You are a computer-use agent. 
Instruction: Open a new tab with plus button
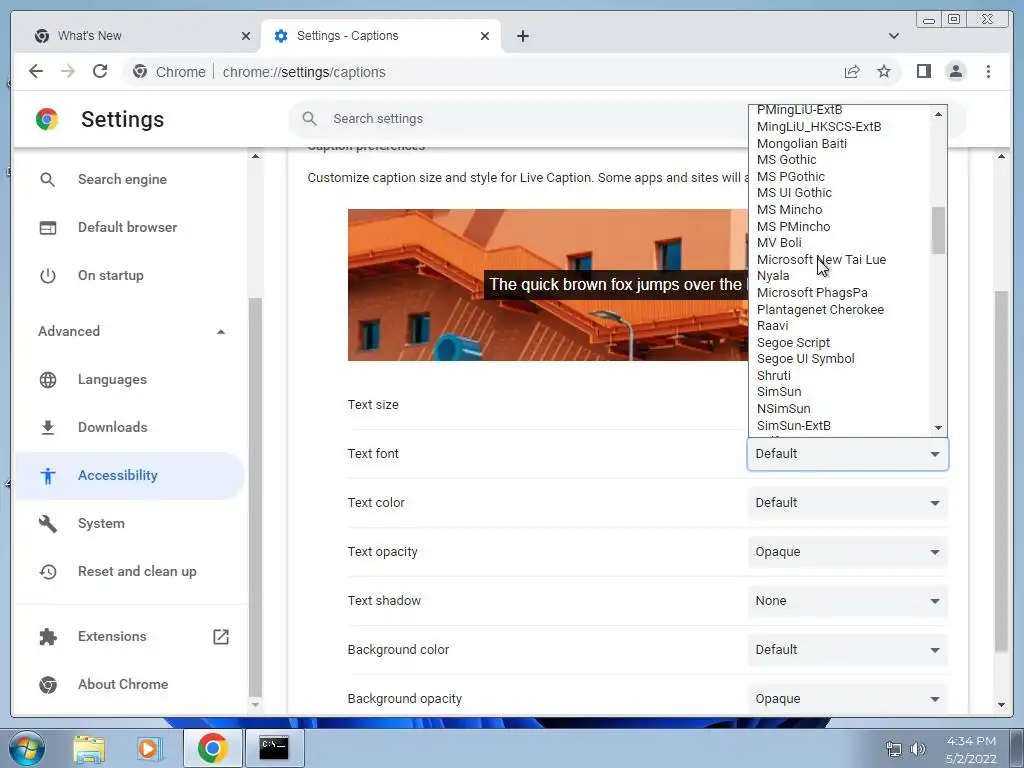[522, 36]
